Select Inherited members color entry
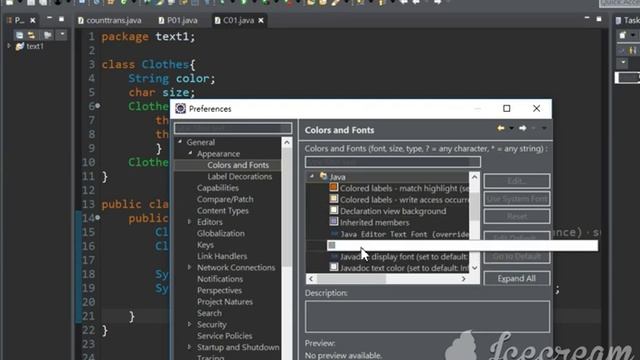The width and height of the screenshot is (640, 360). pyautogui.click(x=374, y=223)
